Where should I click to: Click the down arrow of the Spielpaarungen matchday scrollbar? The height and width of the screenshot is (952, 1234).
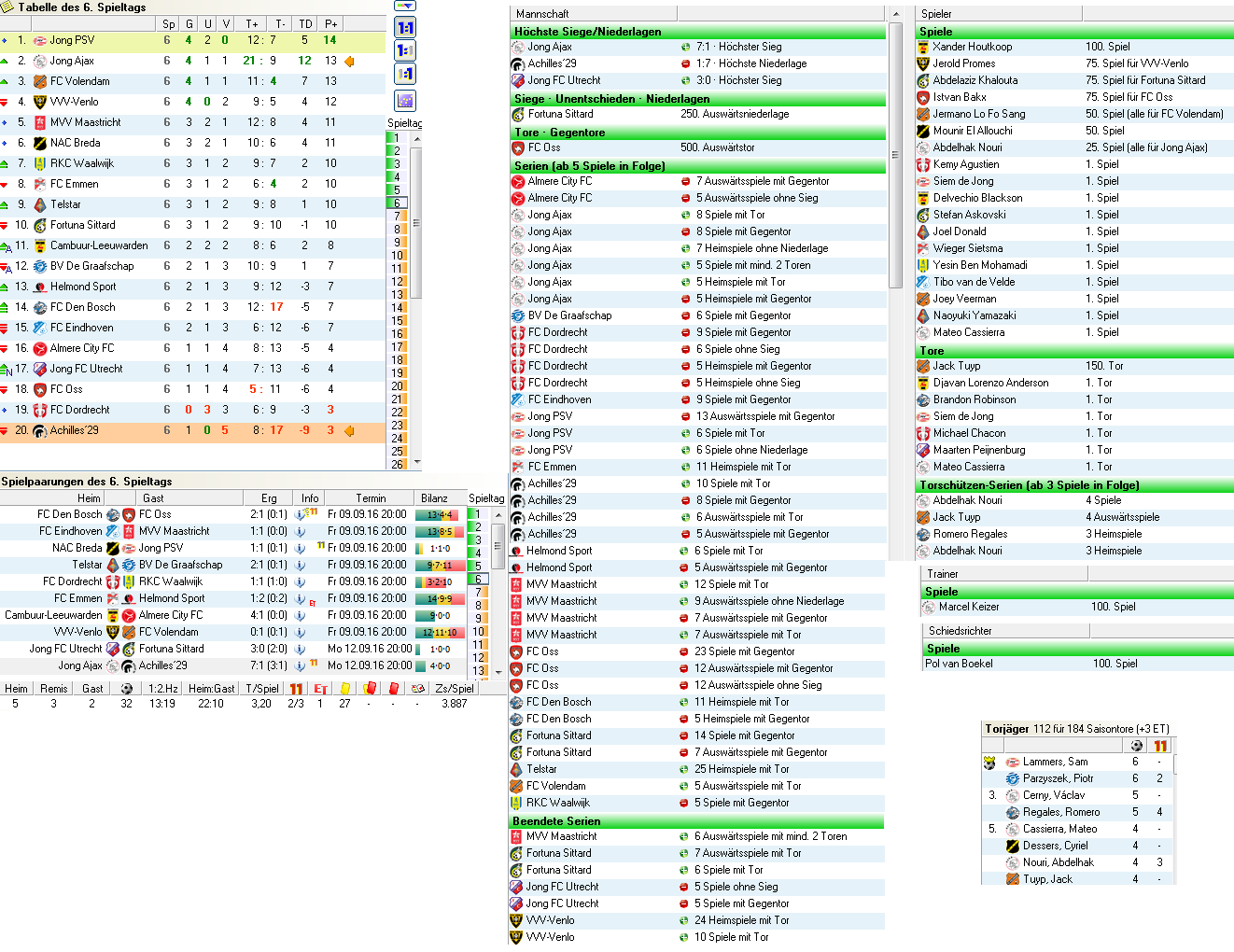coord(498,670)
